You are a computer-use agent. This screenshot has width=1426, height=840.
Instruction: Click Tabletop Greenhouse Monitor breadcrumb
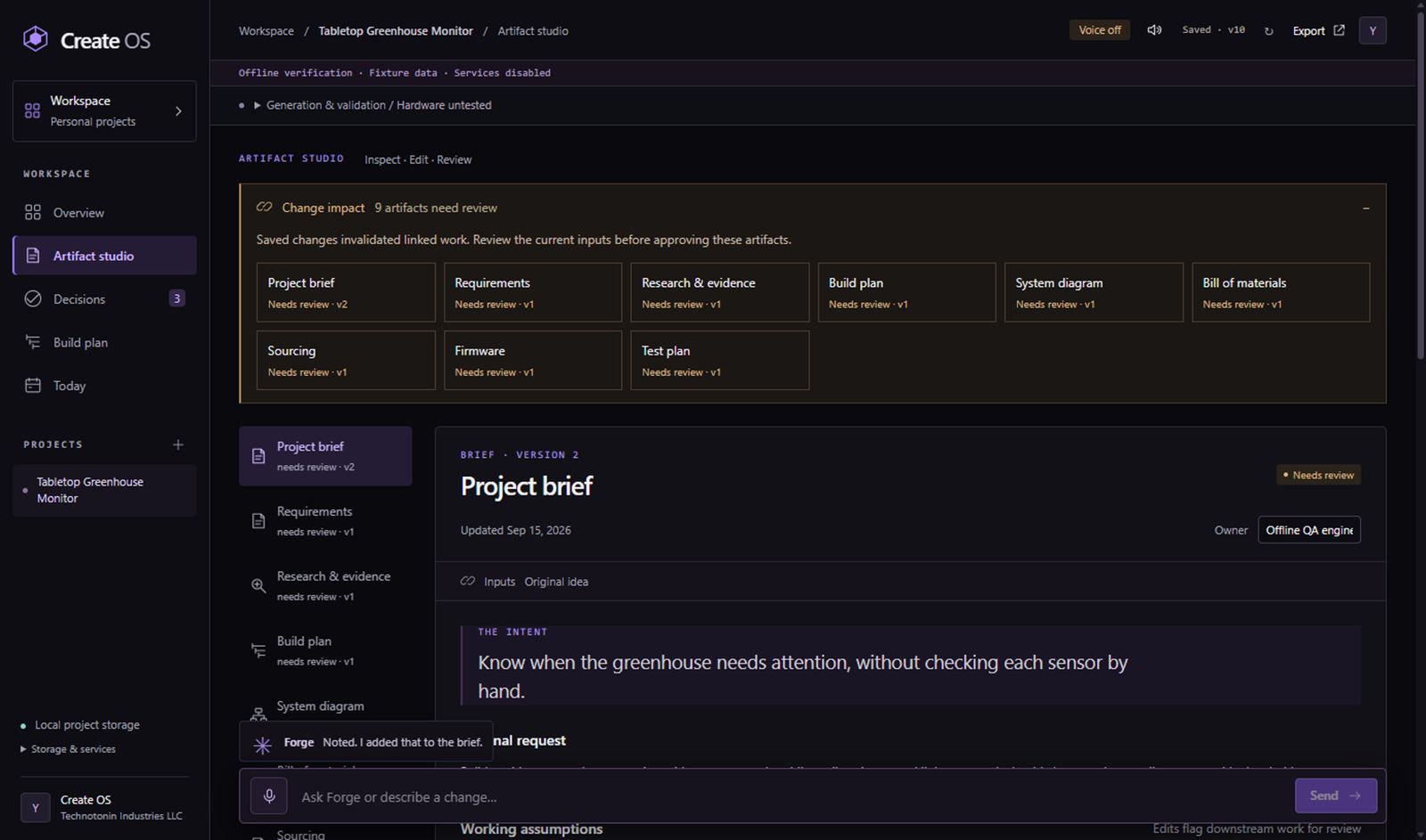tap(396, 31)
